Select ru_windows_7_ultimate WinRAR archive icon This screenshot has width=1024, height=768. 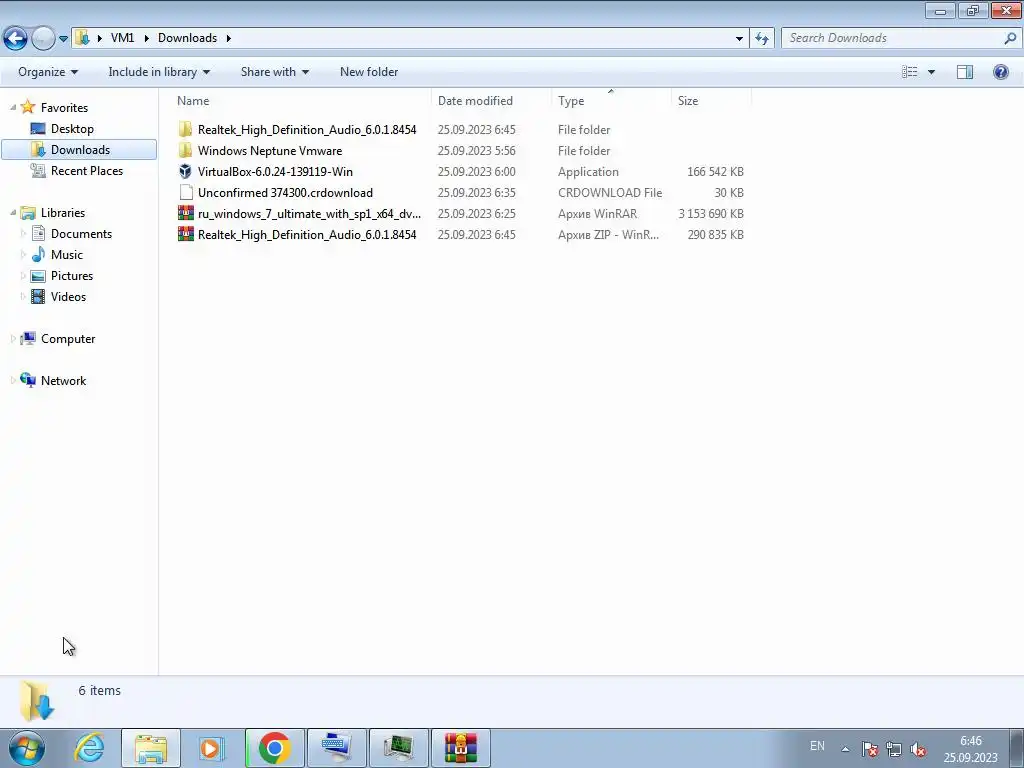click(x=185, y=213)
